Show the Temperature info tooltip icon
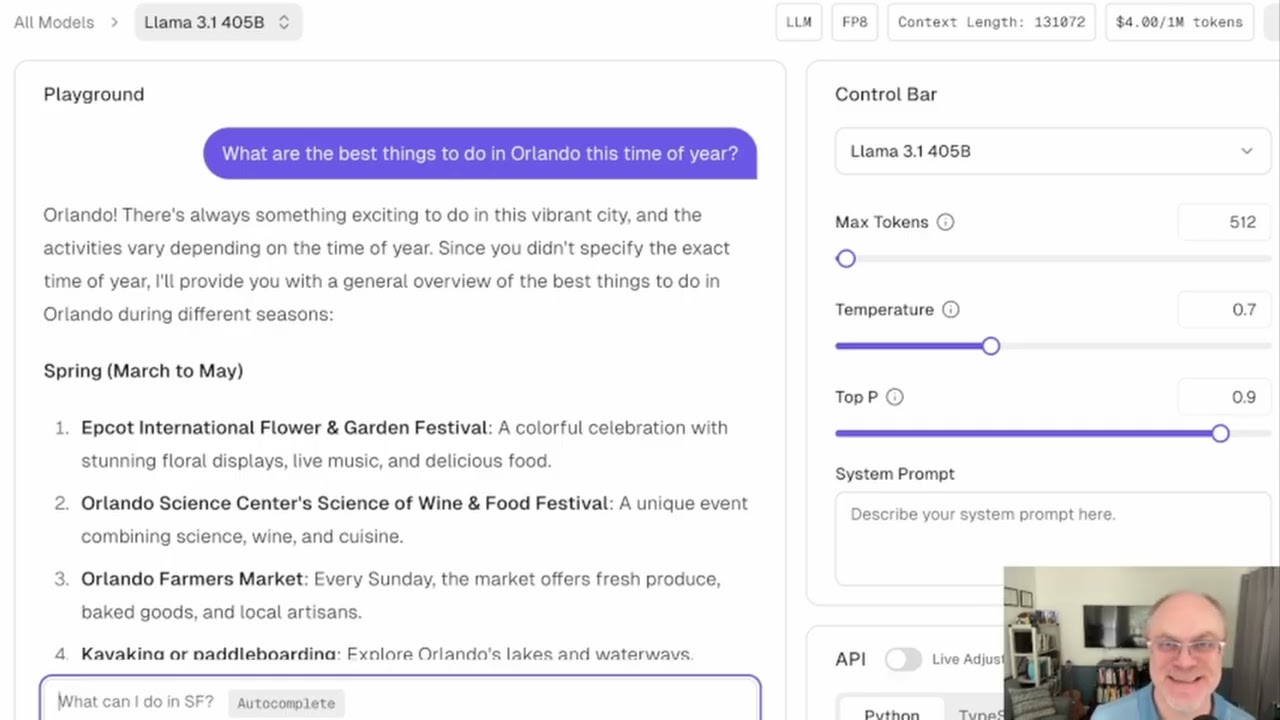 pos(950,310)
